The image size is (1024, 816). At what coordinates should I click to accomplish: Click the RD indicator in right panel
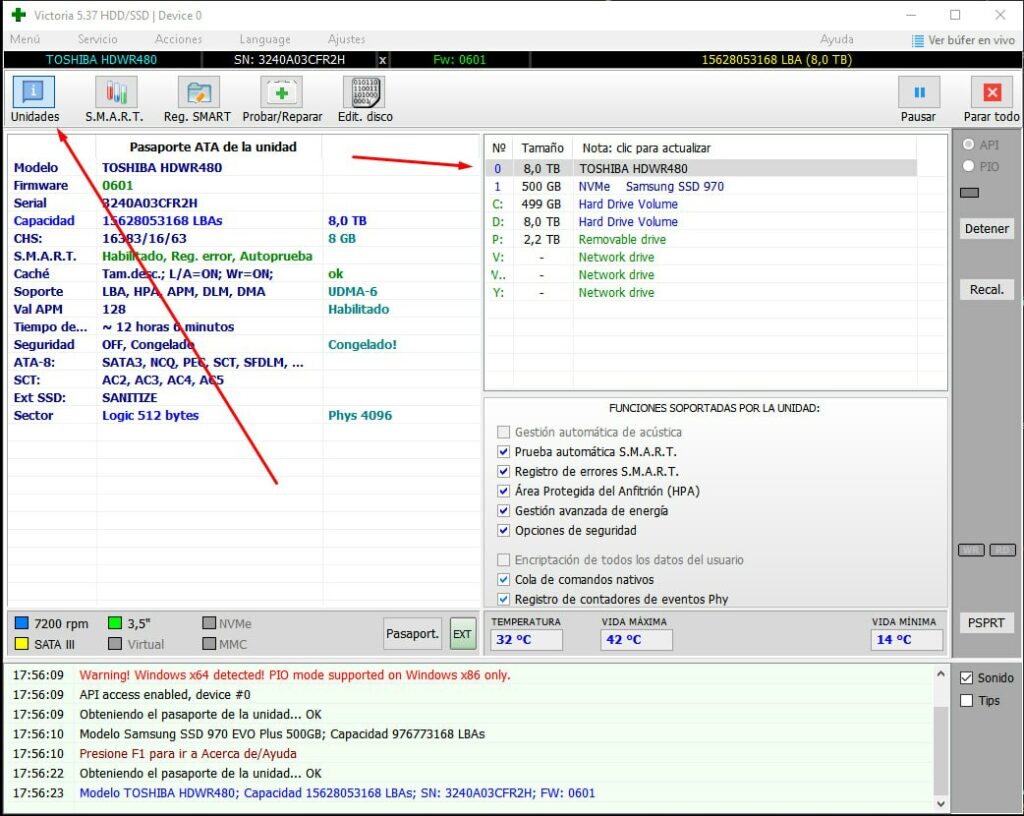coord(1002,550)
